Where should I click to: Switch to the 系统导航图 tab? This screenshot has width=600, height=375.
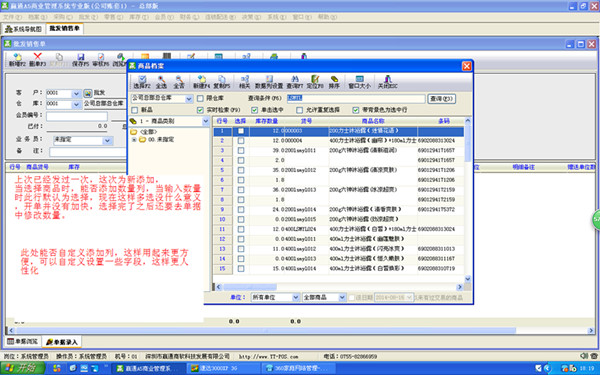[x=23, y=29]
